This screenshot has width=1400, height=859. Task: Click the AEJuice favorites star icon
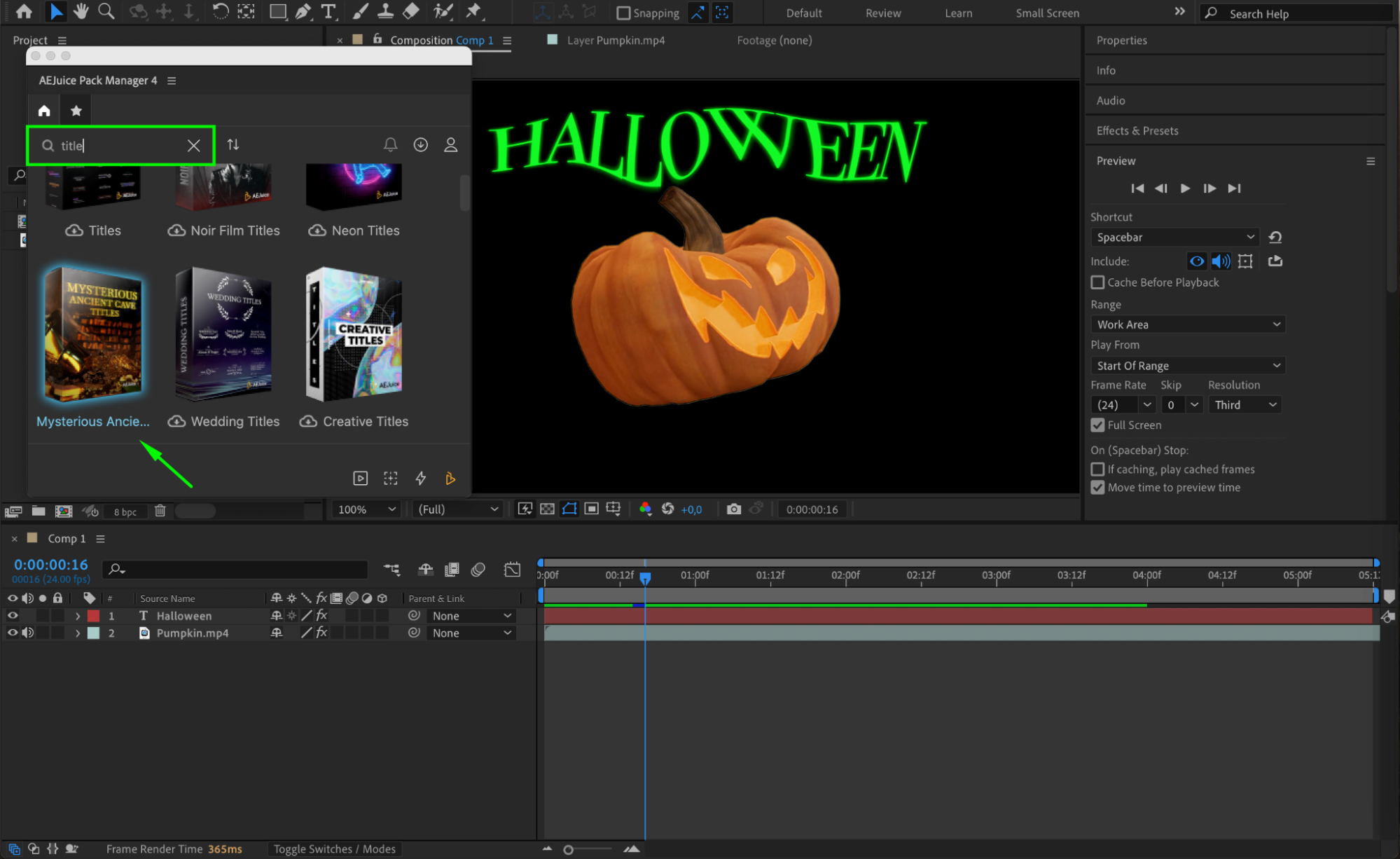pyautogui.click(x=76, y=111)
